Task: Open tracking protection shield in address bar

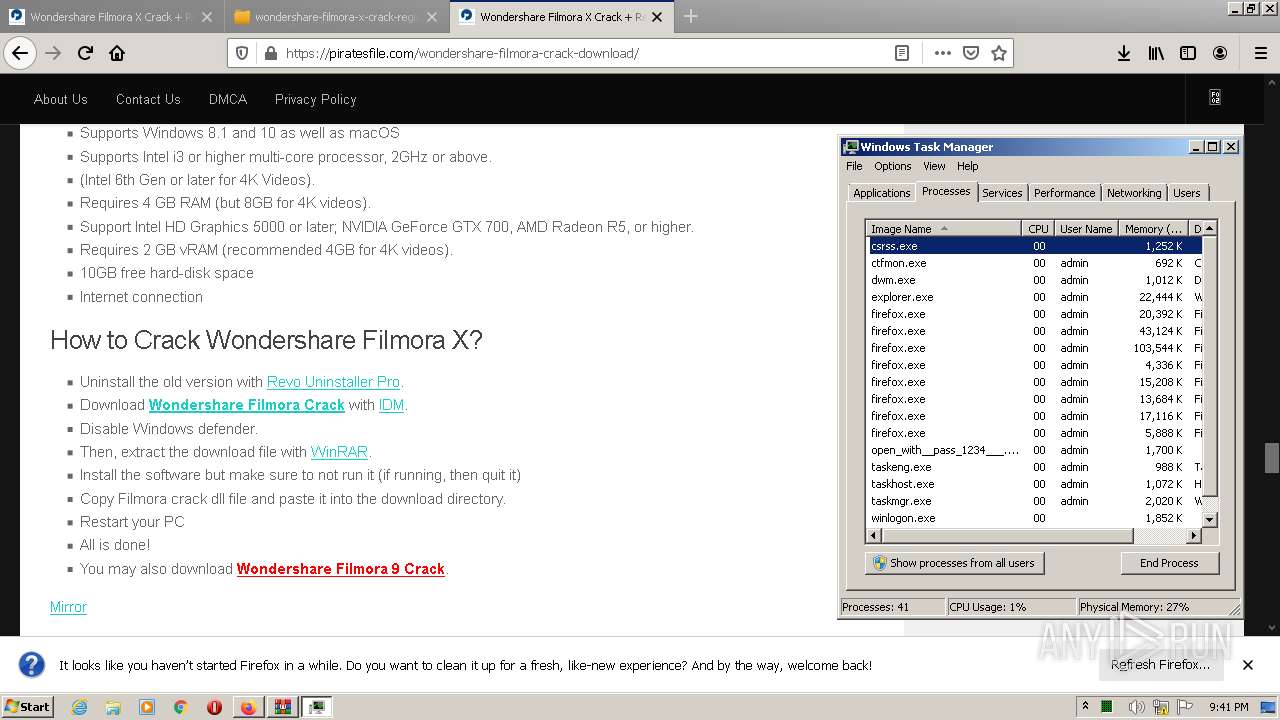Action: (x=241, y=53)
